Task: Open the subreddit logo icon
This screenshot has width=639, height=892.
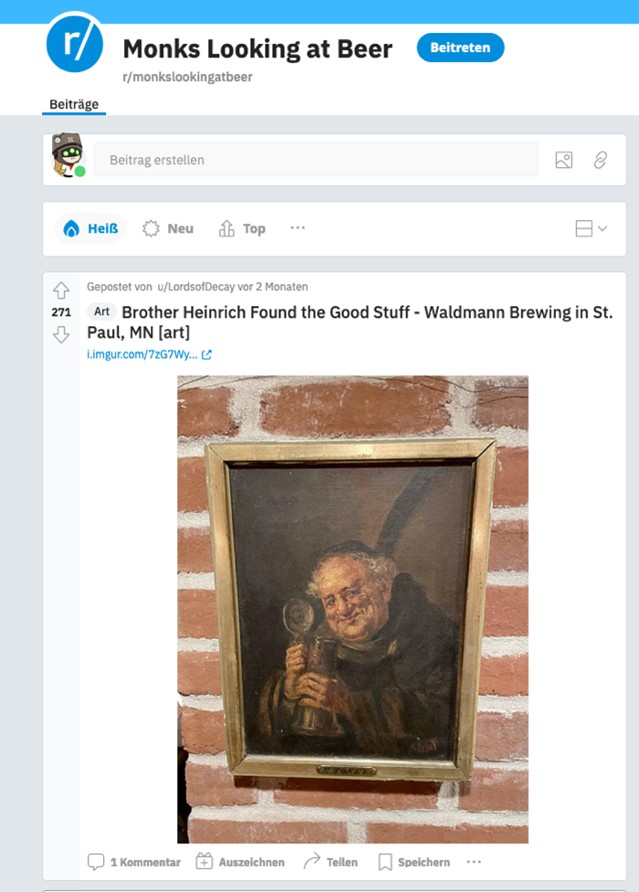Action: 75,44
